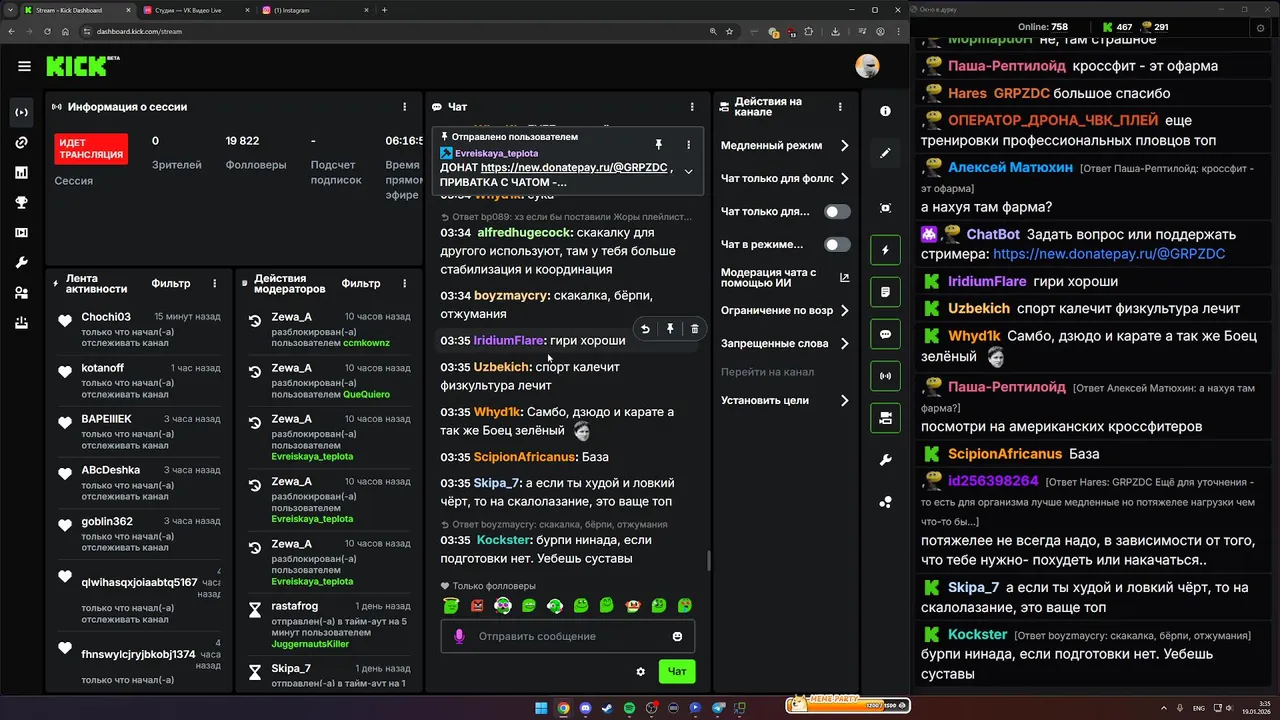Click the profile avatar at top right

pos(867,66)
